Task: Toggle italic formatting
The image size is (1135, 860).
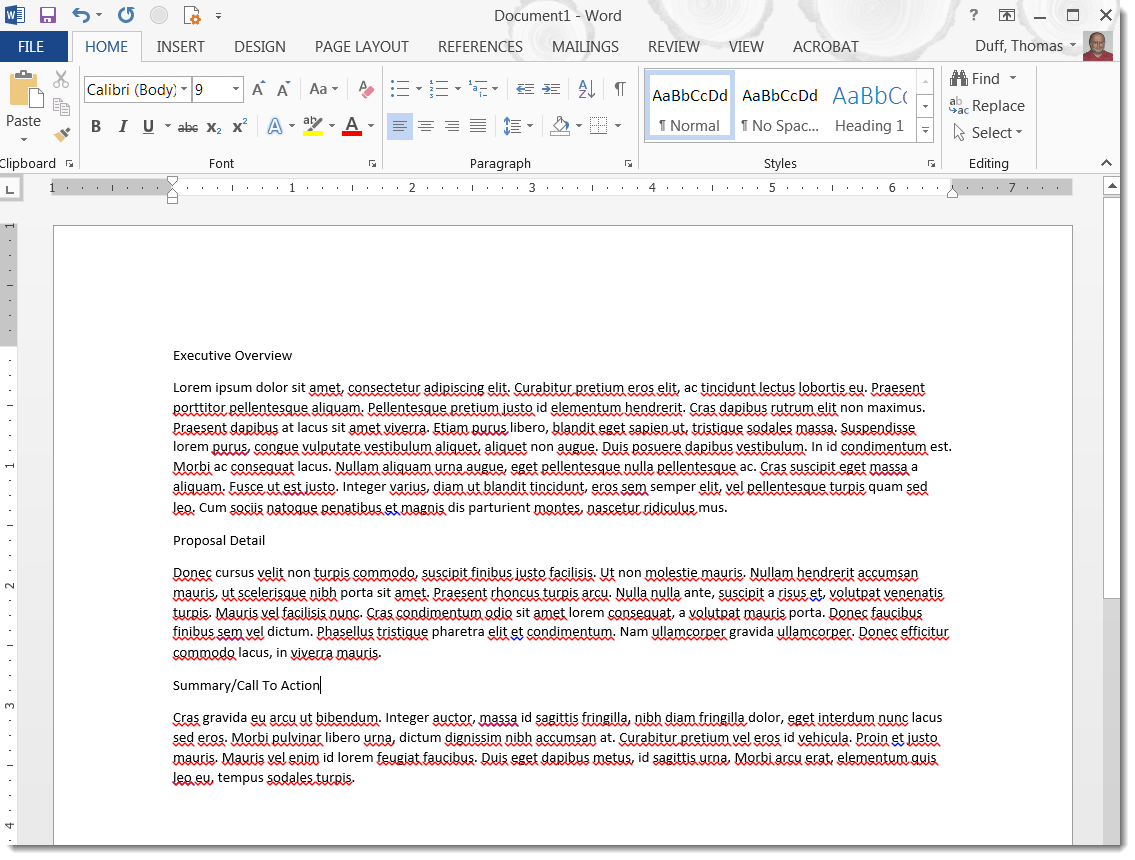Action: point(122,126)
